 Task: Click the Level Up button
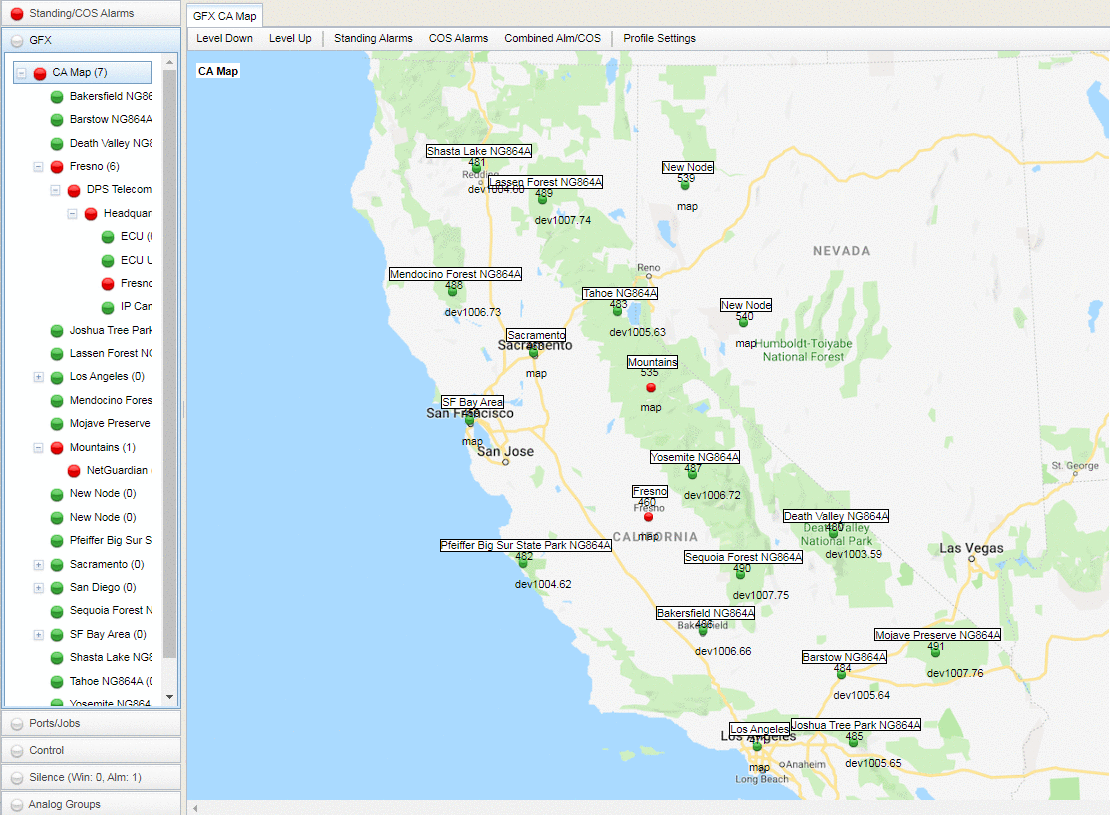290,38
